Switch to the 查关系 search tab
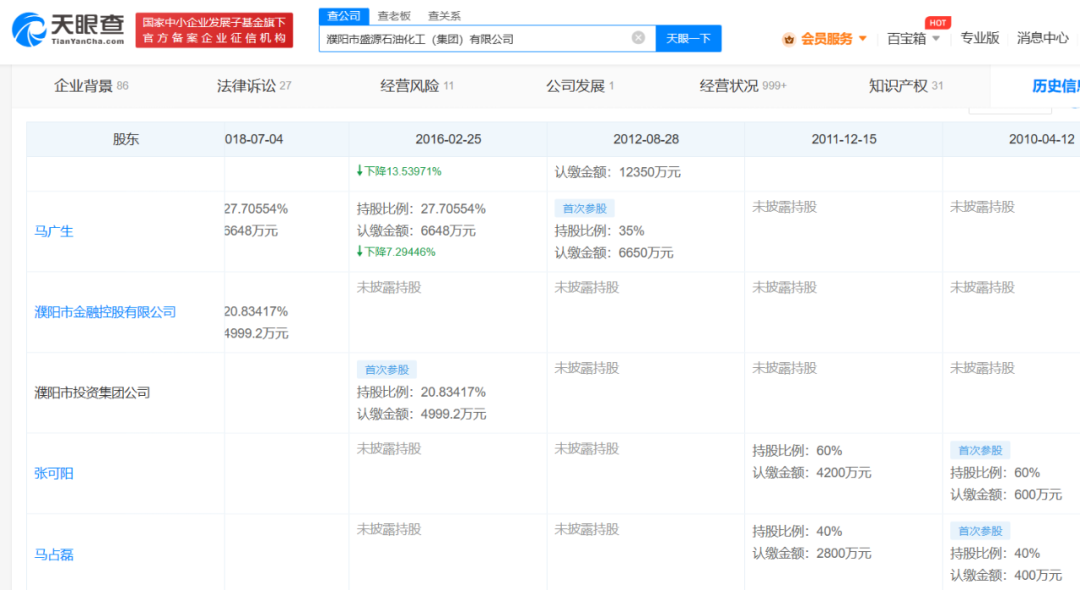1080x590 pixels. [444, 16]
